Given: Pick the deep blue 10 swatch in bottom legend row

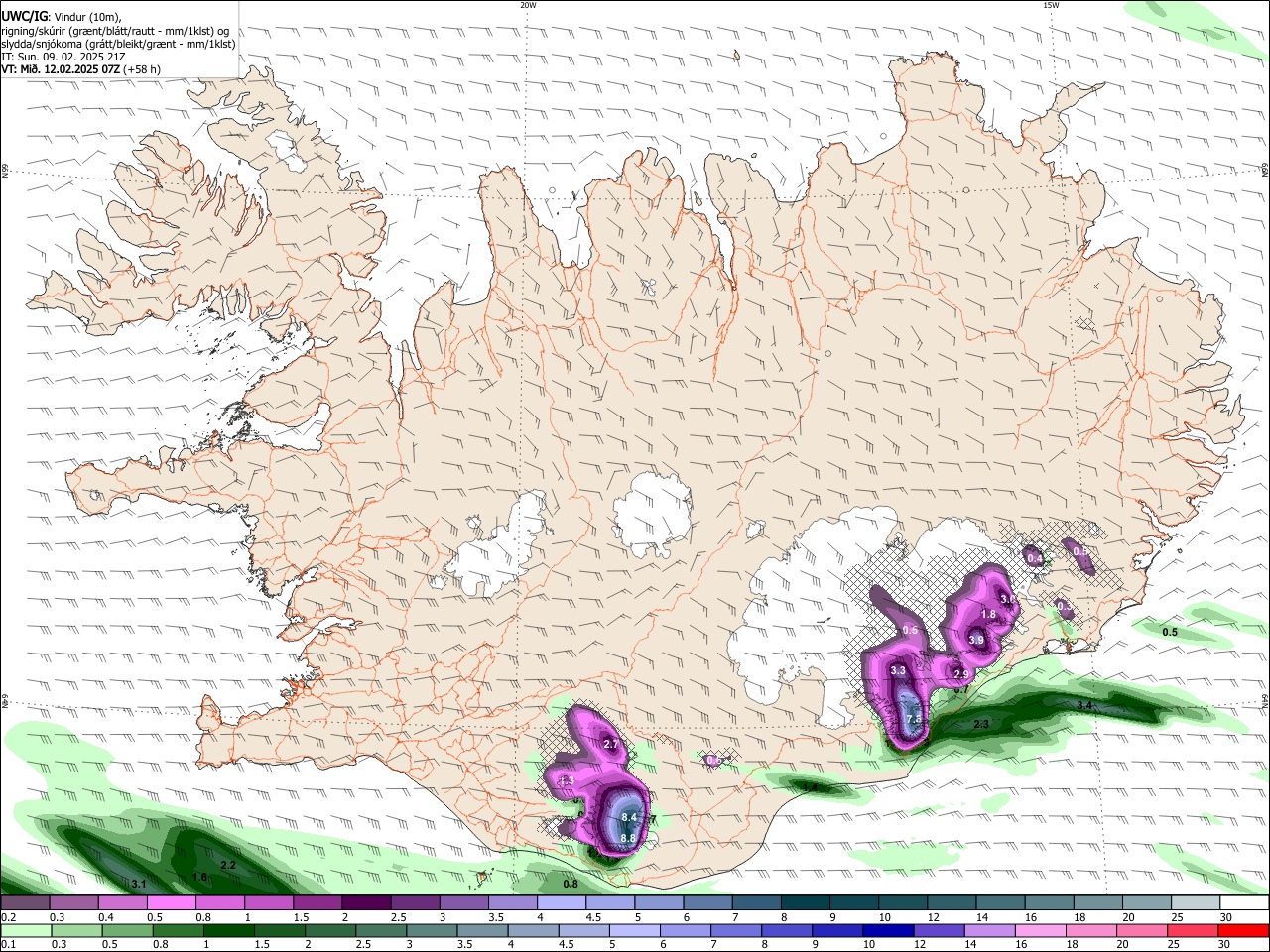Looking at the screenshot, I should 887,931.
